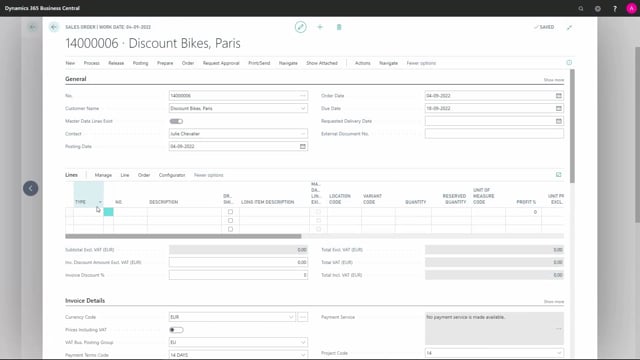Screen dimensions: 640x360
Task: Open the user account avatar
Action: (x=631, y=9)
